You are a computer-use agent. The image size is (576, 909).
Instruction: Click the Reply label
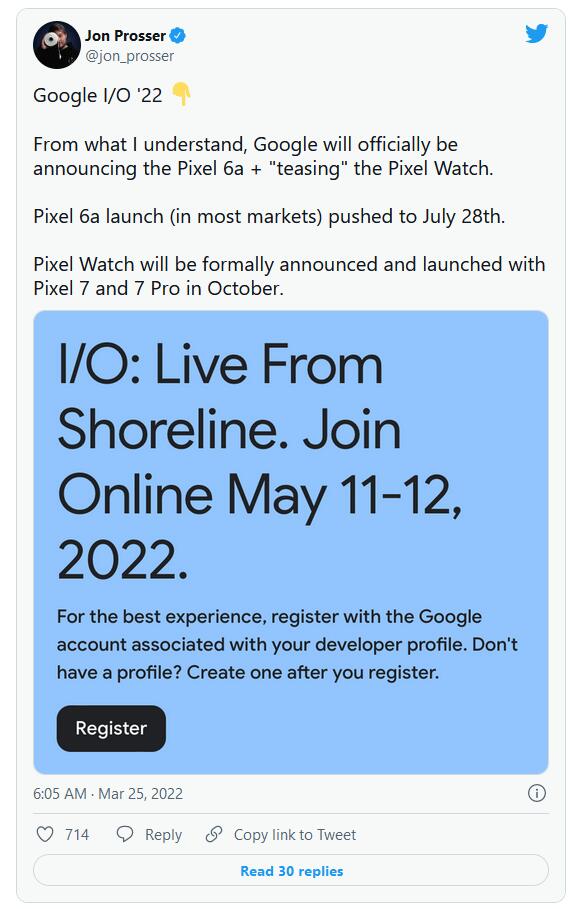(x=163, y=835)
